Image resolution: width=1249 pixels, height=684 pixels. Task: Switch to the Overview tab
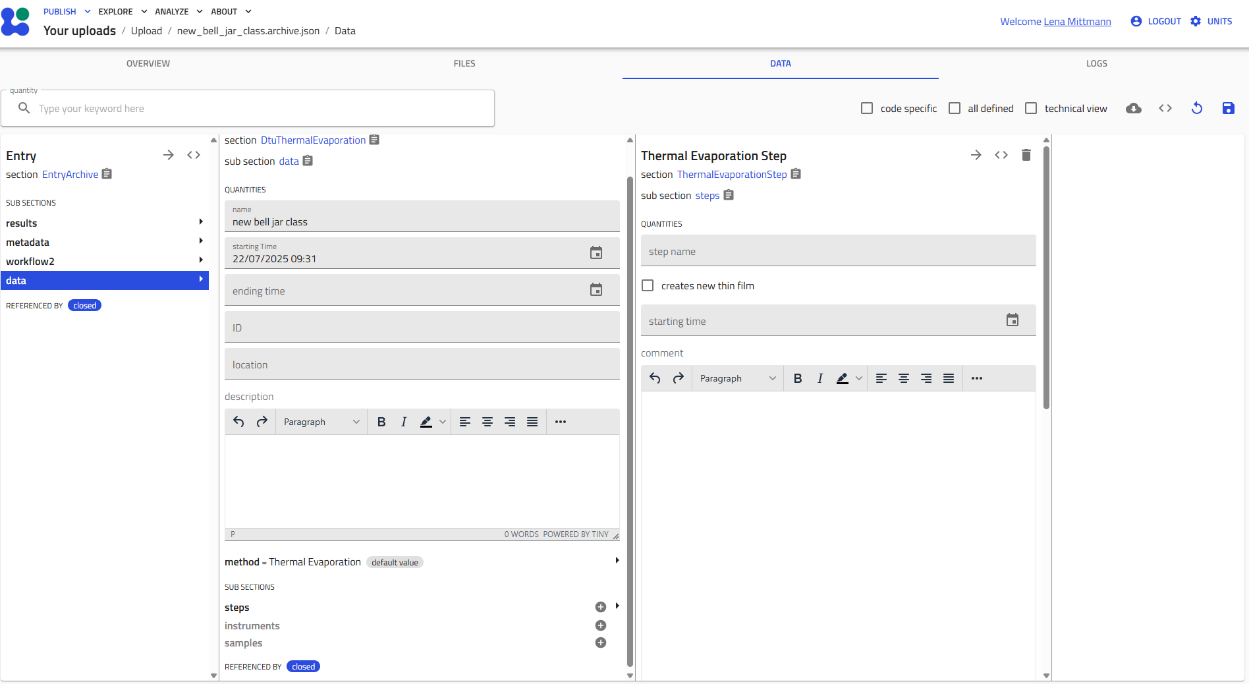pyautogui.click(x=148, y=63)
